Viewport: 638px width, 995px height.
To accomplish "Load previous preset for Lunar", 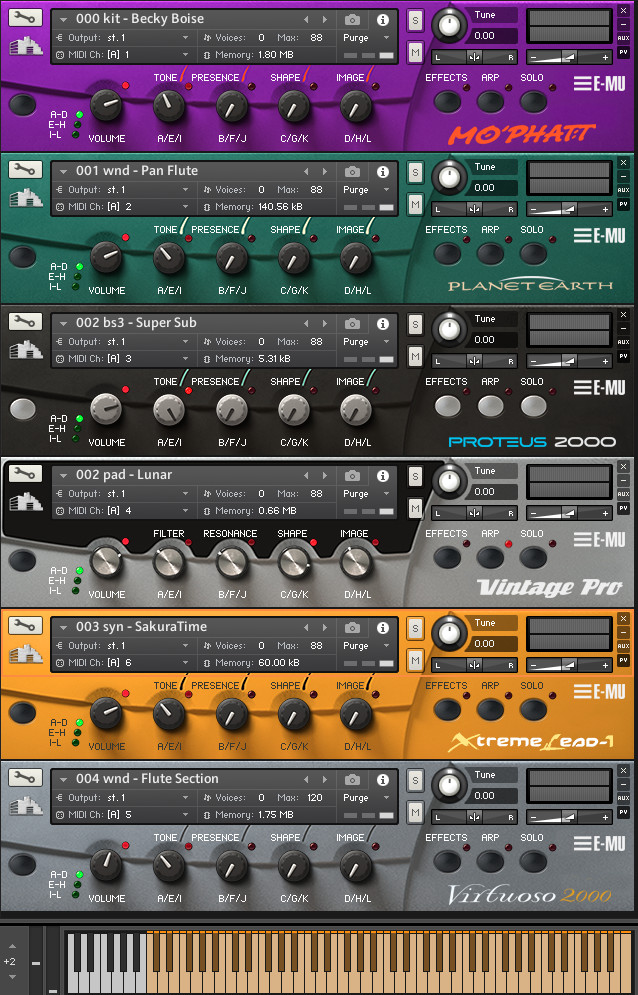I will coord(306,475).
